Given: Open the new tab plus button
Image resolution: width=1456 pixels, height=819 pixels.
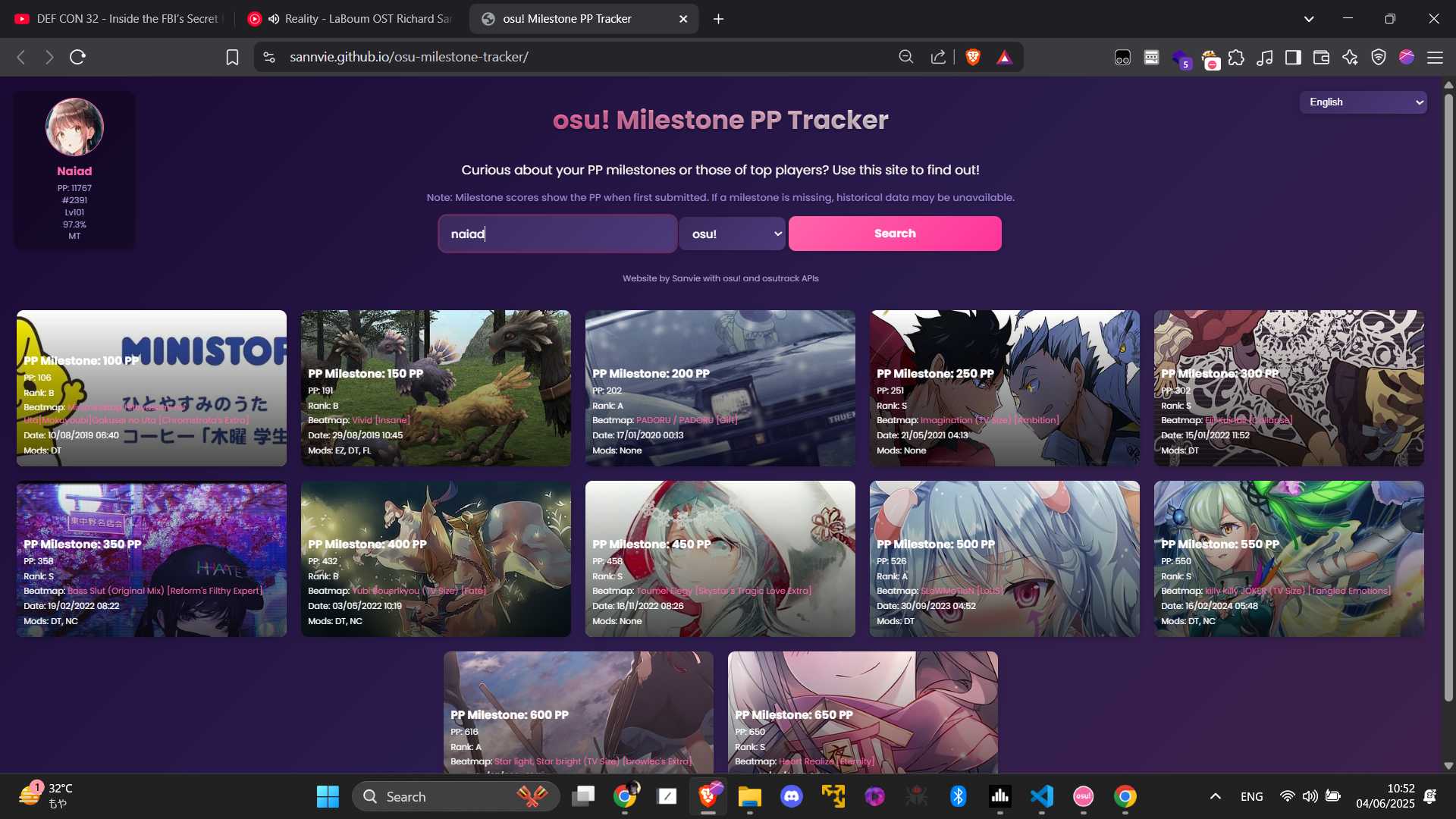Looking at the screenshot, I should pos(718,19).
